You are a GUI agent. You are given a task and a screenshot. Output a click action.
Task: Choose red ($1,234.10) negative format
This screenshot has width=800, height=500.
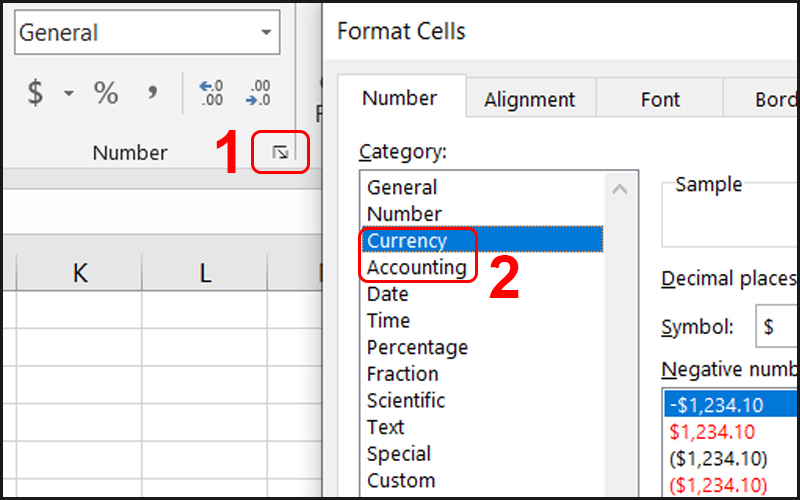pos(732,485)
